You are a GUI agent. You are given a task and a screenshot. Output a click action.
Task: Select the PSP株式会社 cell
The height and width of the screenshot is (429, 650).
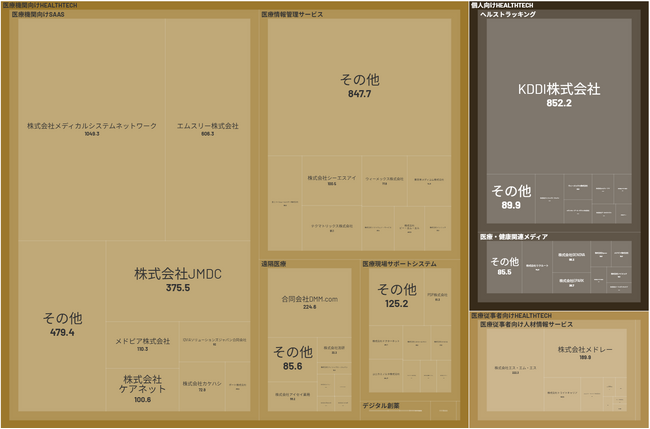[438, 297]
